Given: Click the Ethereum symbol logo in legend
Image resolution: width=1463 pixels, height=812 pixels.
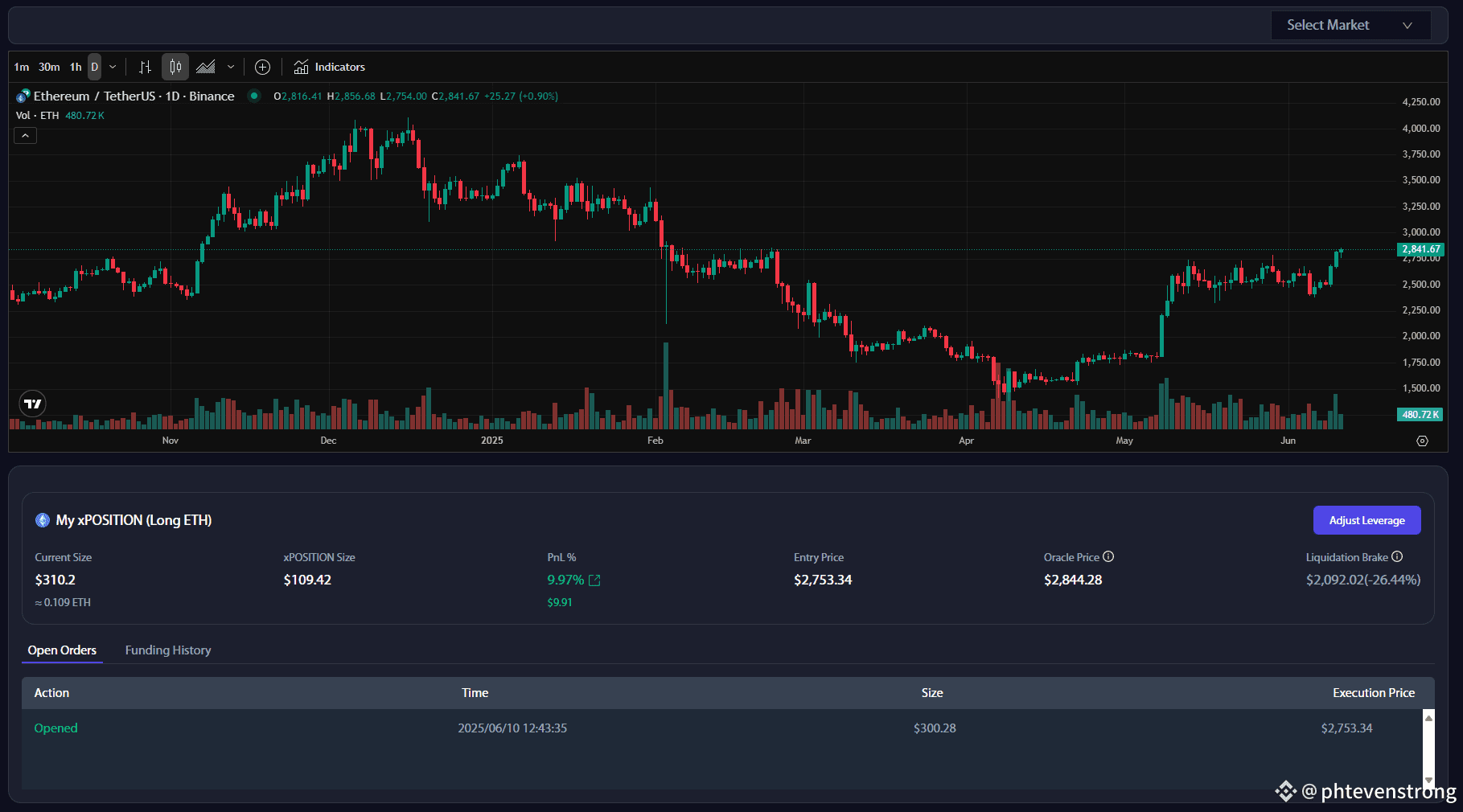Looking at the screenshot, I should pyautogui.click(x=23, y=96).
